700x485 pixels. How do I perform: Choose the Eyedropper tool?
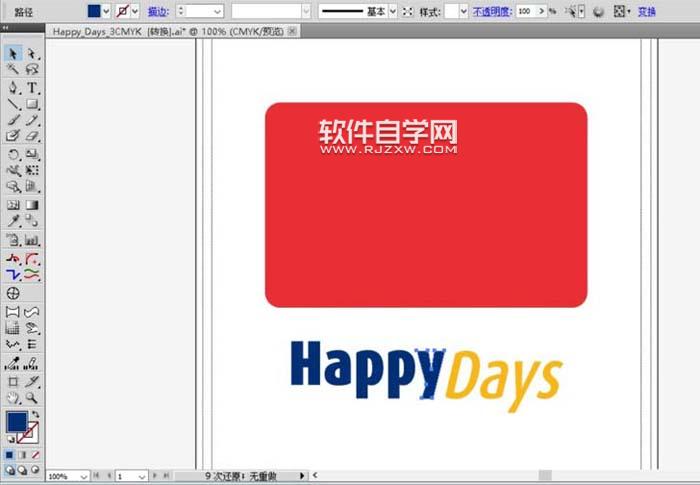14,222
